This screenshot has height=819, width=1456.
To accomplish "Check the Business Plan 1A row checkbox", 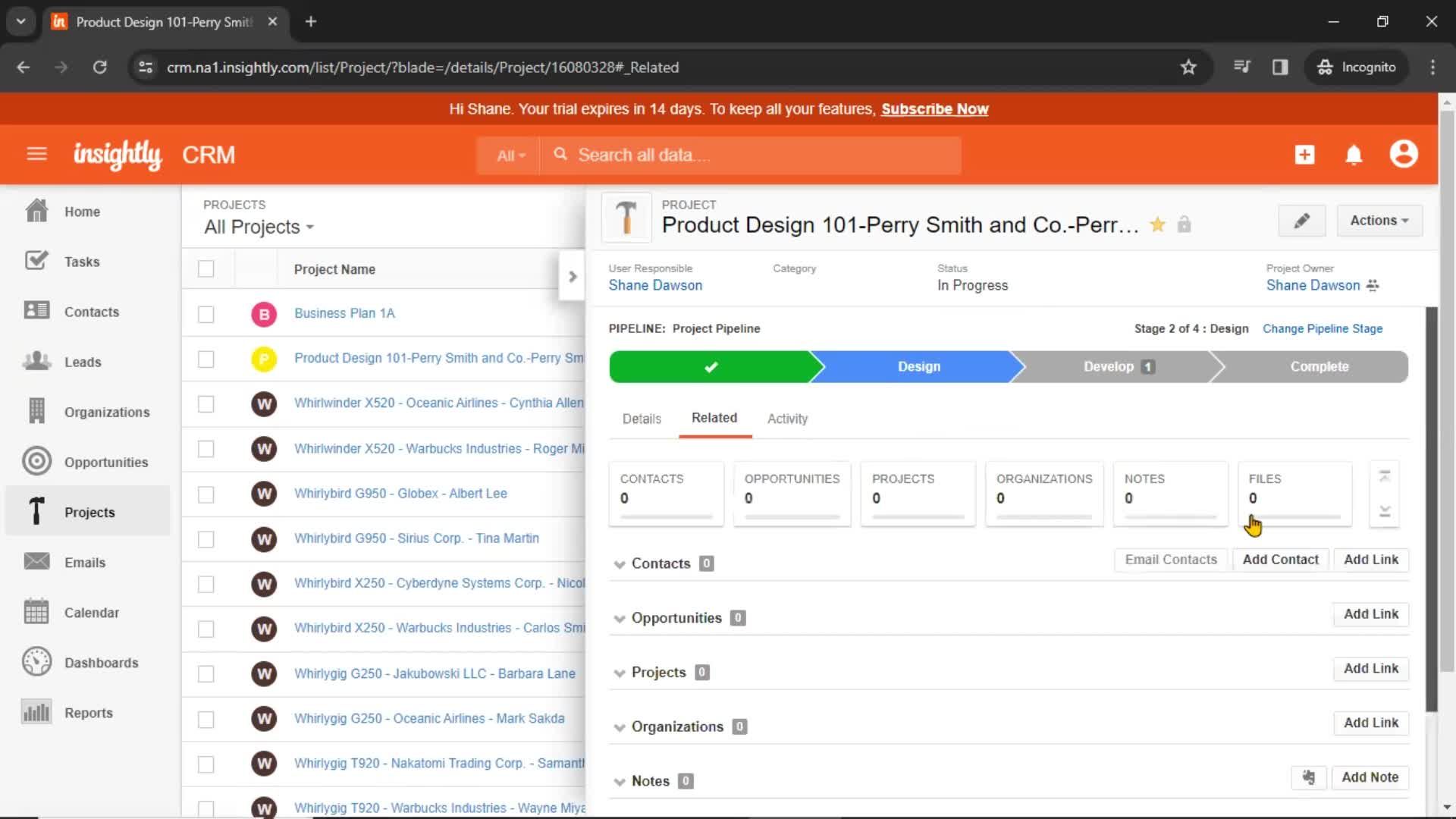I will [x=206, y=314].
